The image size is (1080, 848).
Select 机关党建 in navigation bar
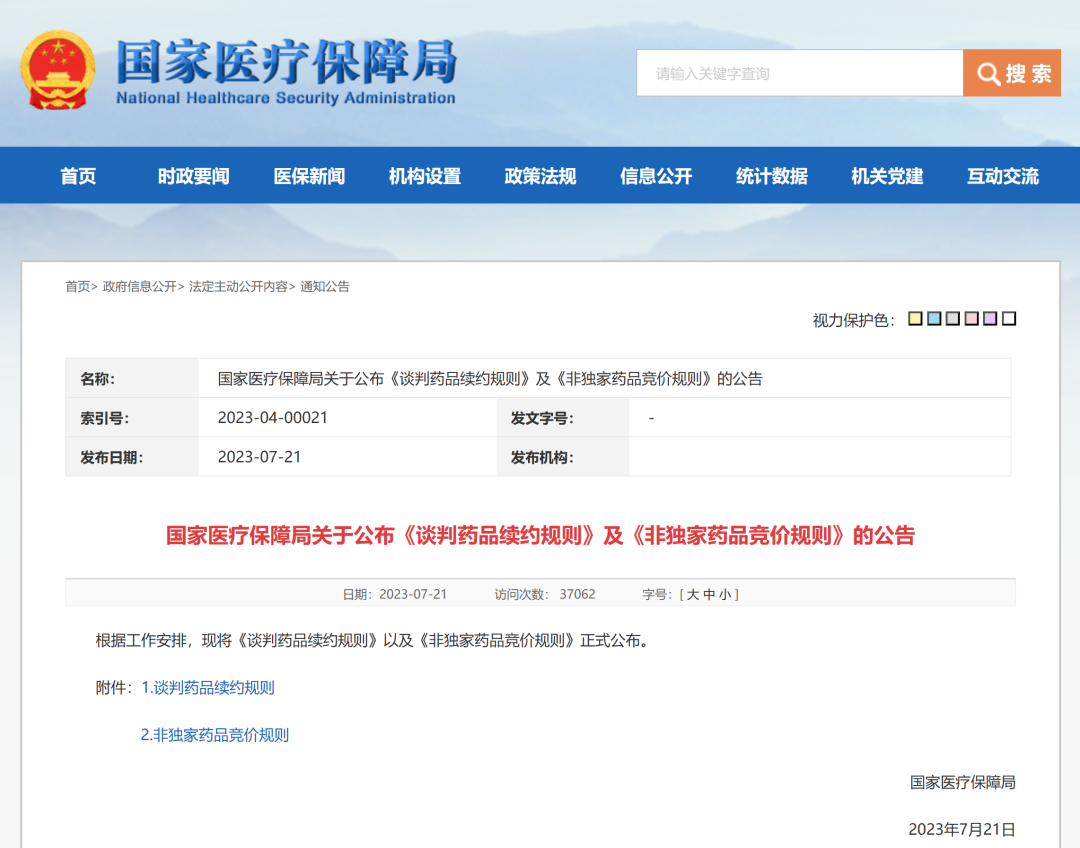[x=887, y=176]
